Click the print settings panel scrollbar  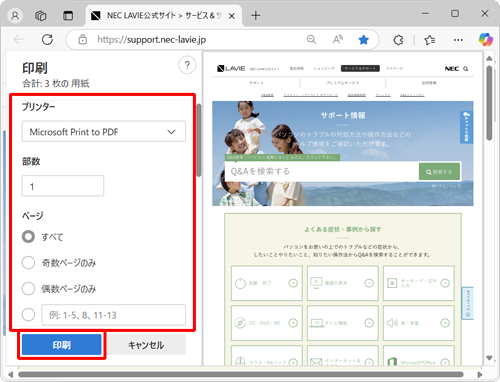pyautogui.click(x=199, y=140)
